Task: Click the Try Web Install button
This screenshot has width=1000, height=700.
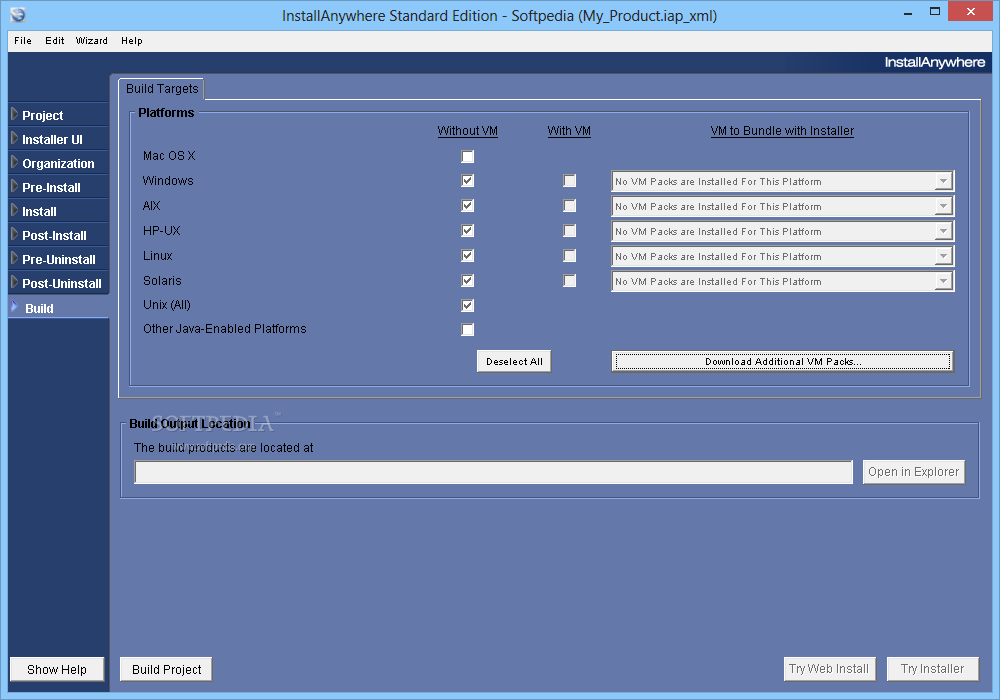Action: pyautogui.click(x=829, y=669)
